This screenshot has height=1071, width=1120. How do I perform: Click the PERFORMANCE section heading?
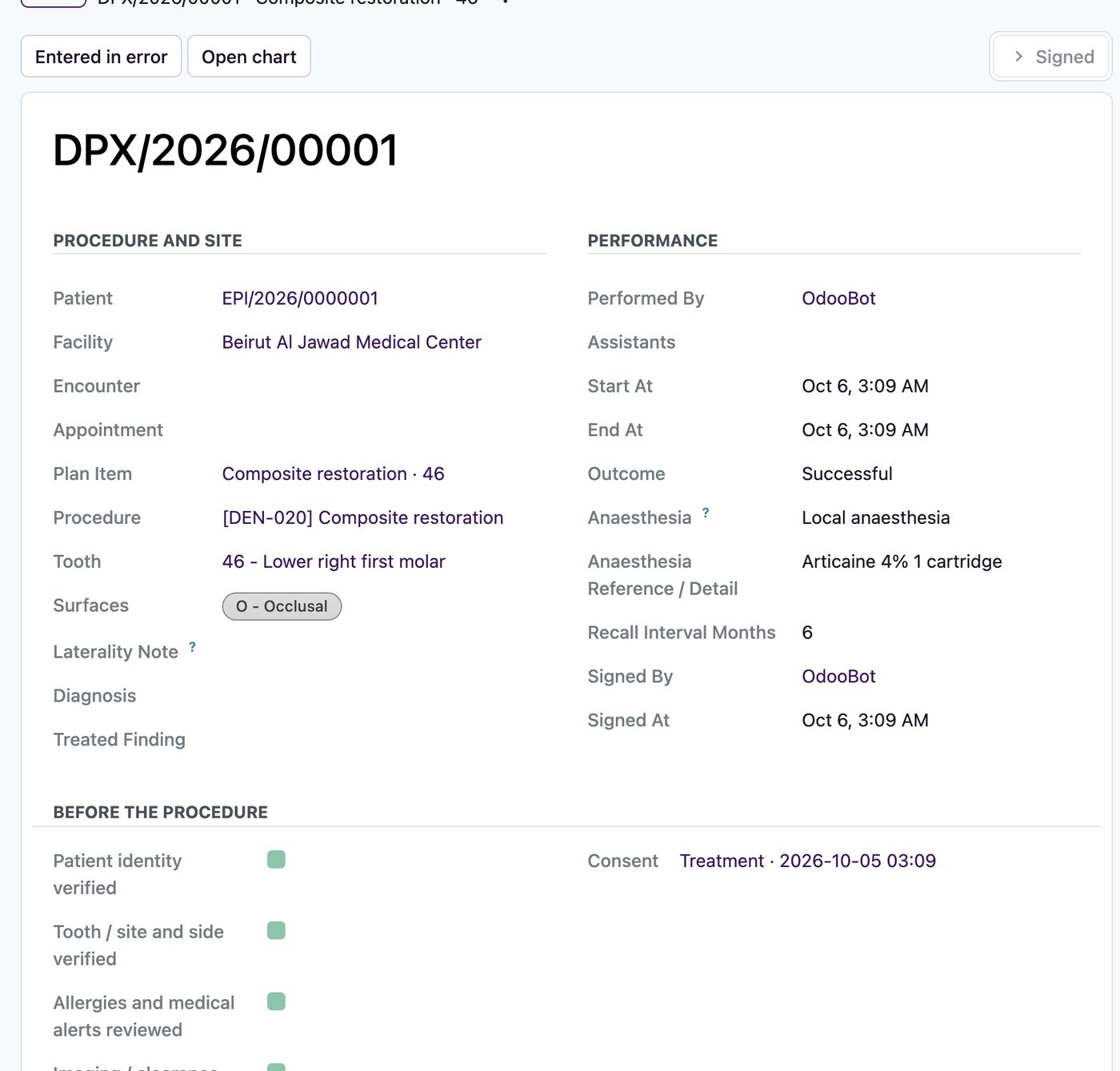pos(653,241)
